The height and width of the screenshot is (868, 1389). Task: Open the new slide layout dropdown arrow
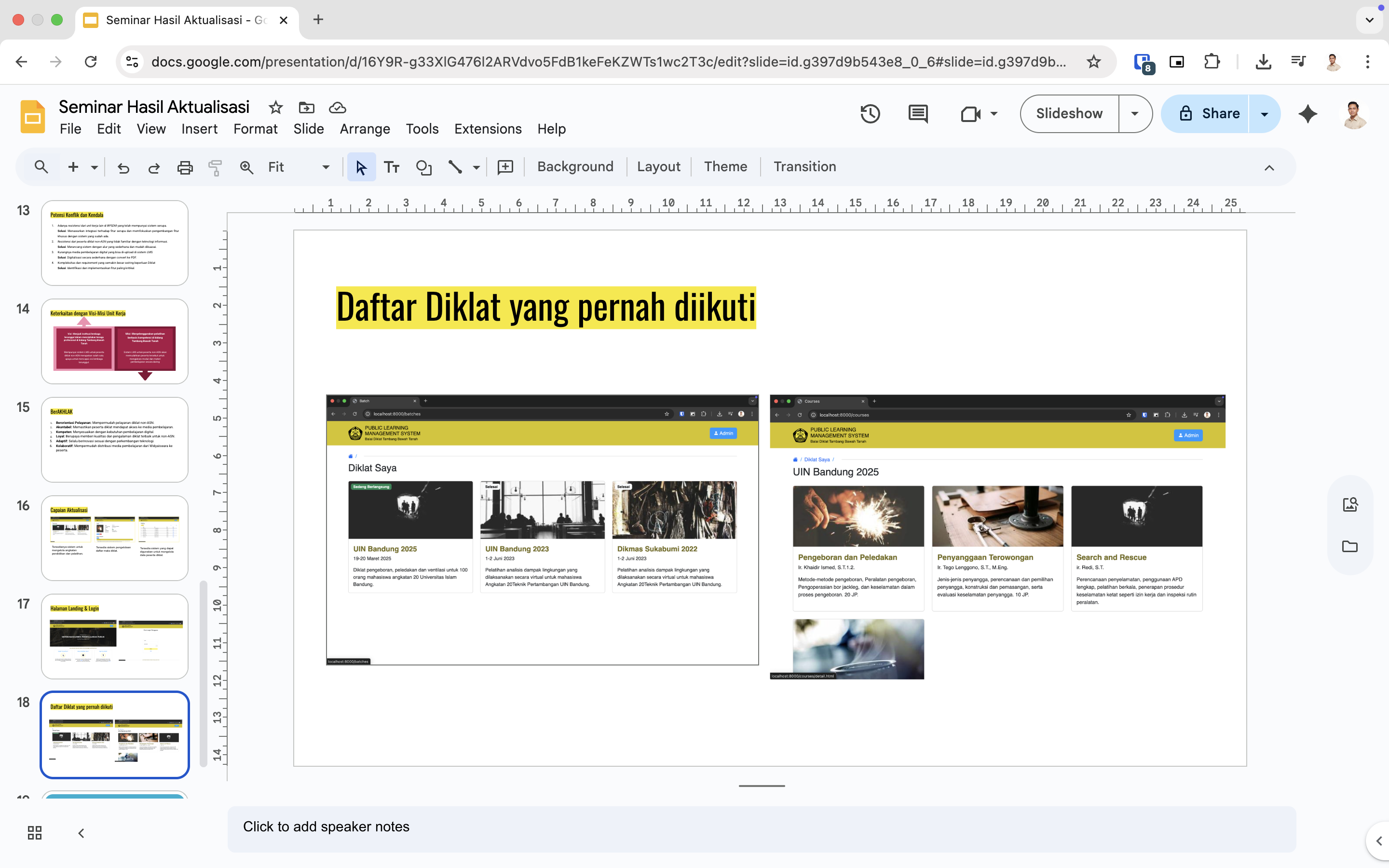[95, 167]
